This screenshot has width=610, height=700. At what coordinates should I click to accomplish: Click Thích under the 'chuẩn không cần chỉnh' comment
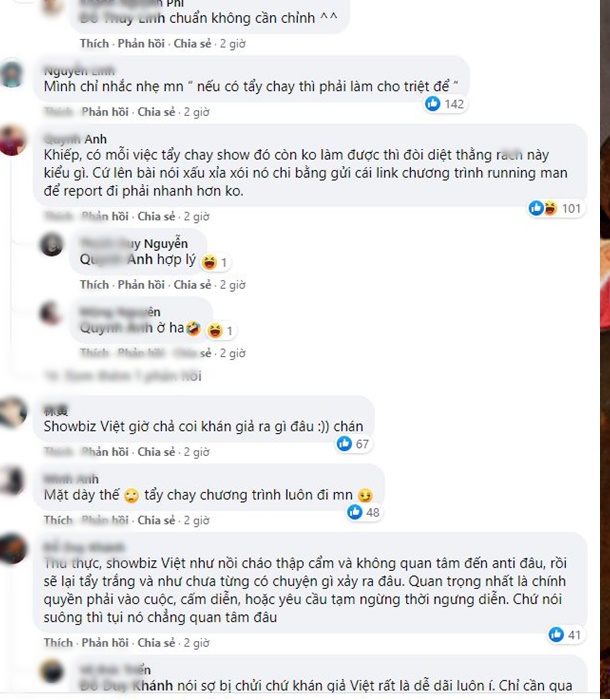[94, 44]
